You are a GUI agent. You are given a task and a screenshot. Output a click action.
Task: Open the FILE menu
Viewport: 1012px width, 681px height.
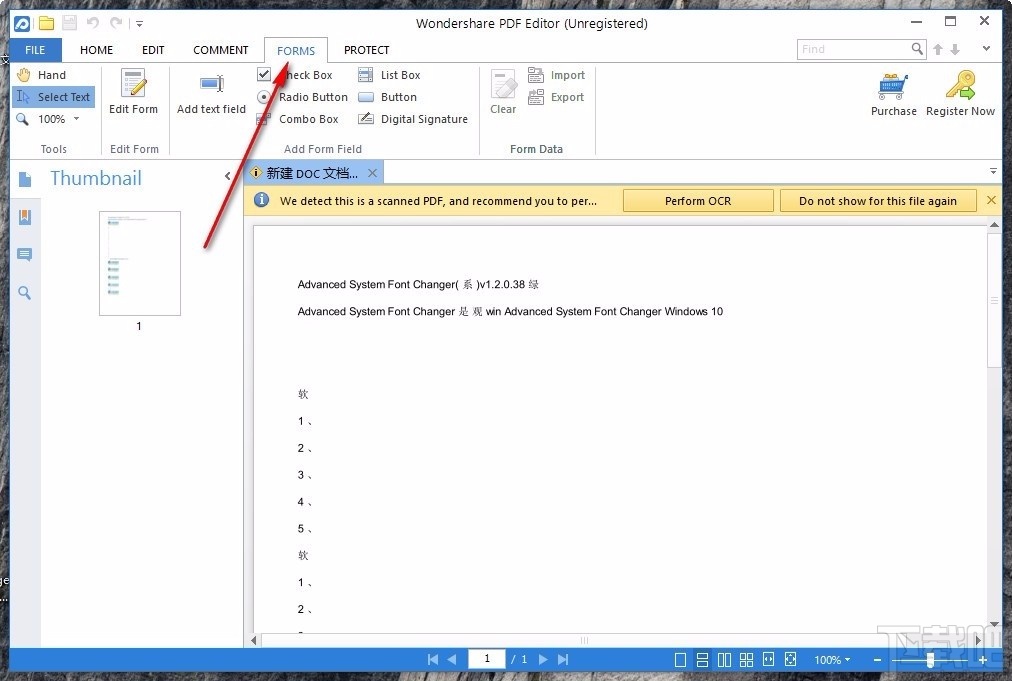[x=35, y=50]
